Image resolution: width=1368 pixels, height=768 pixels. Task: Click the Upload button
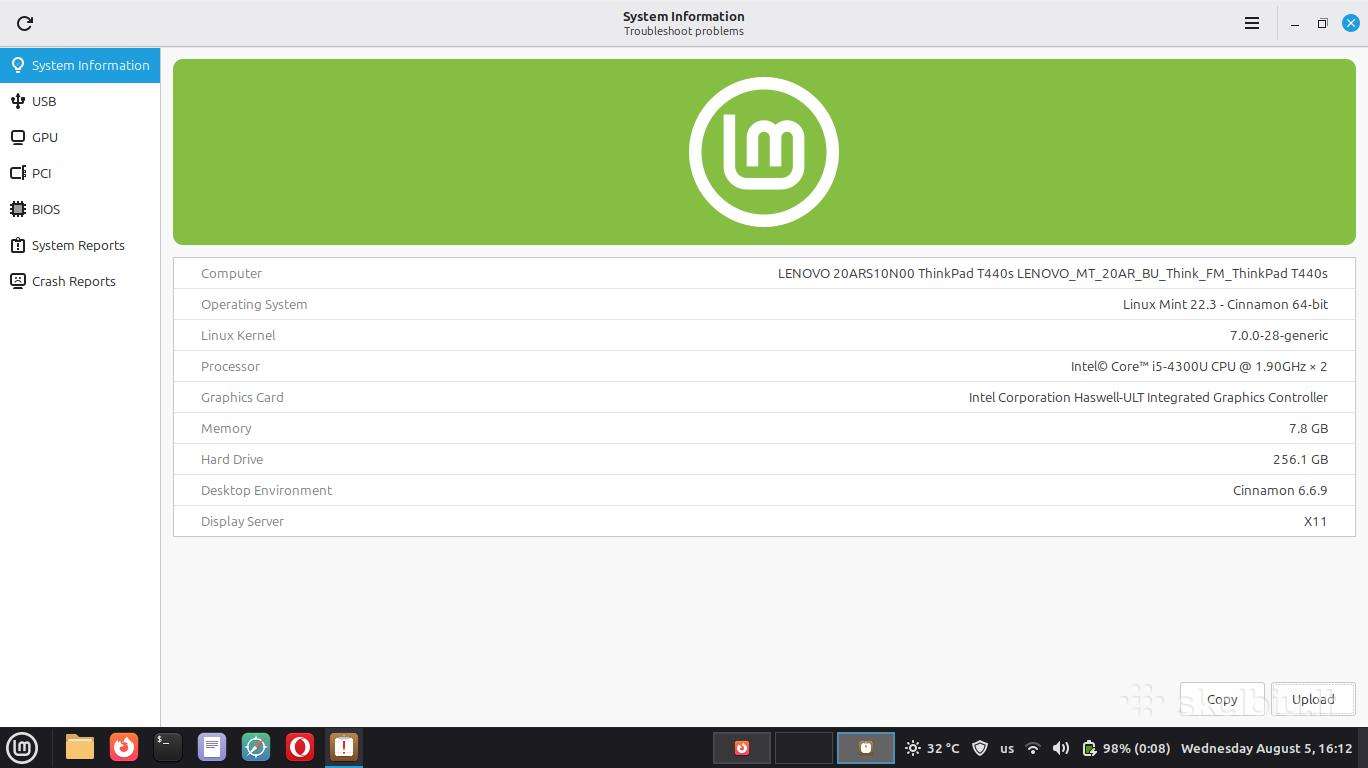tap(1313, 699)
